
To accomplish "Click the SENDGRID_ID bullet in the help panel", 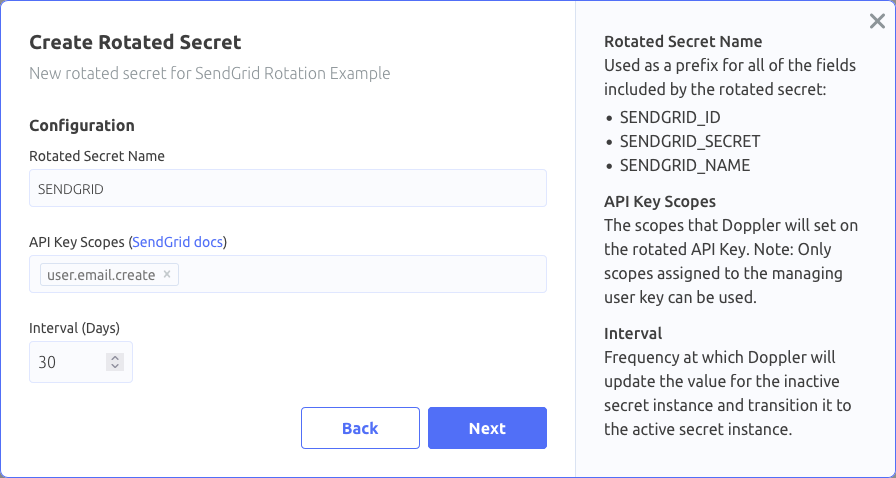I will point(670,117).
